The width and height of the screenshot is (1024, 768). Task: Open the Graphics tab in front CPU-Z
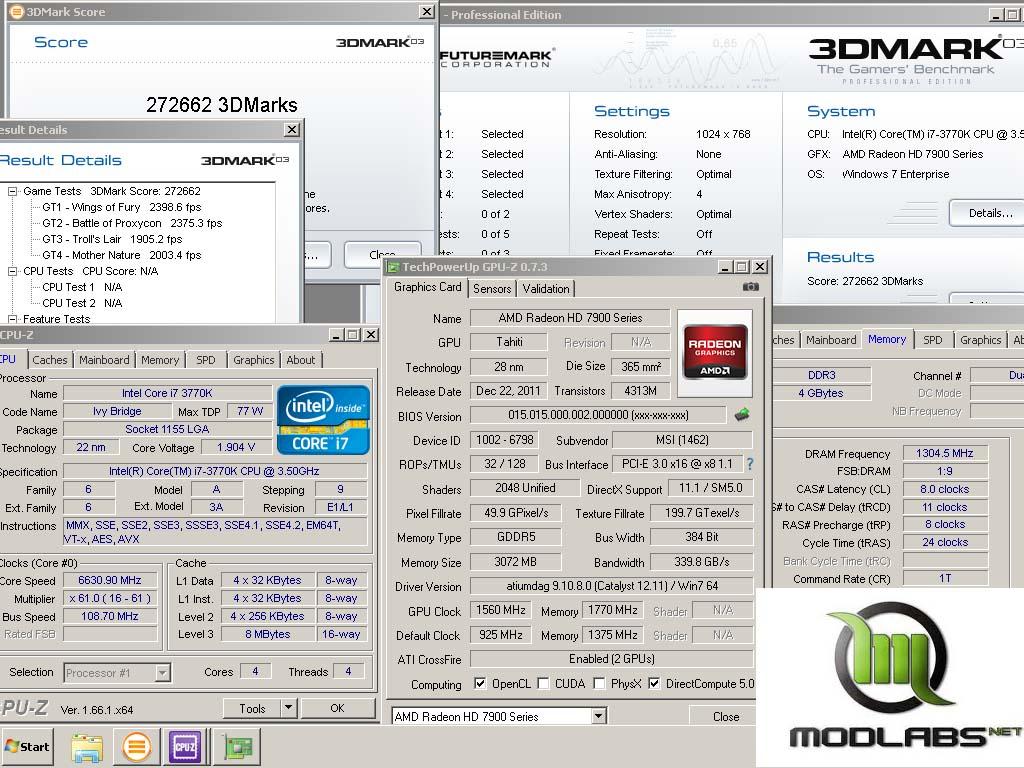tap(253, 360)
